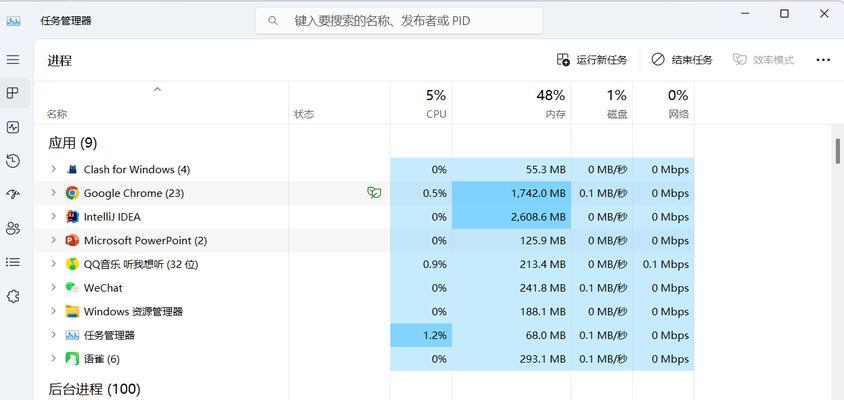Screen dimensions: 844x400
Task: Select the 后台进程 (100) group heading
Action: pos(94,389)
